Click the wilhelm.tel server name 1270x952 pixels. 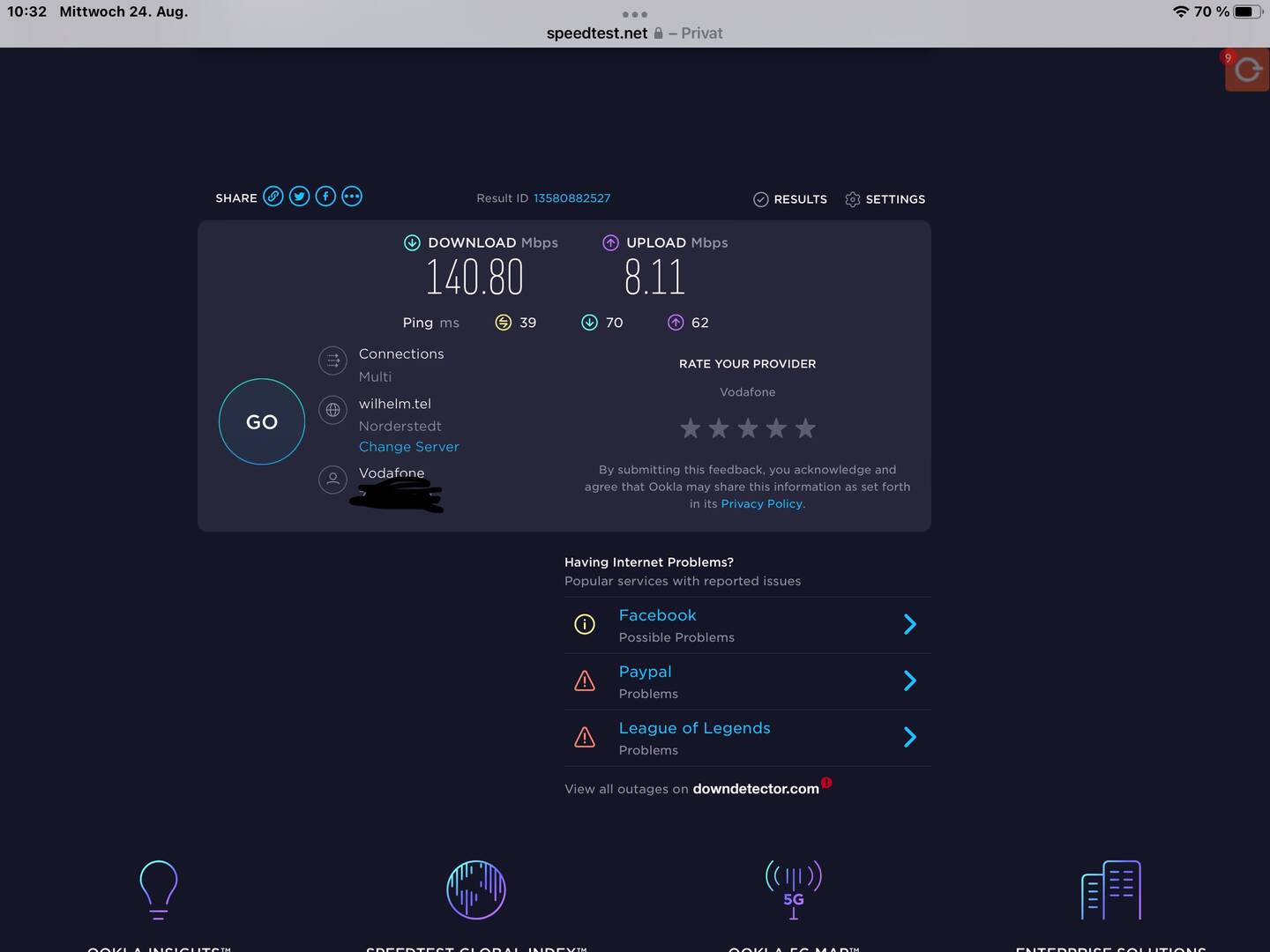pos(394,404)
